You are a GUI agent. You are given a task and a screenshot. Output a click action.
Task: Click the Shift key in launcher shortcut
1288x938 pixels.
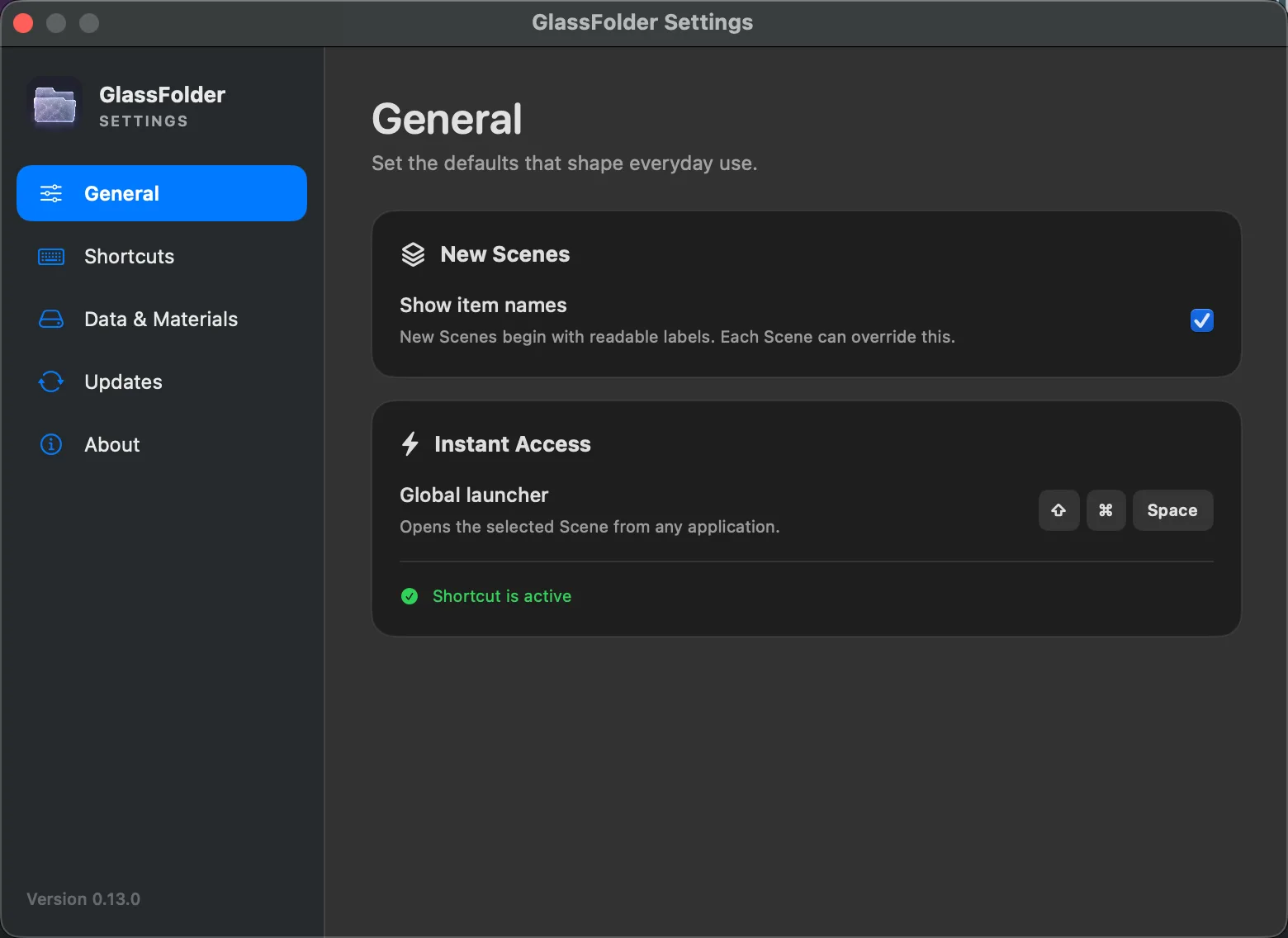coord(1059,510)
